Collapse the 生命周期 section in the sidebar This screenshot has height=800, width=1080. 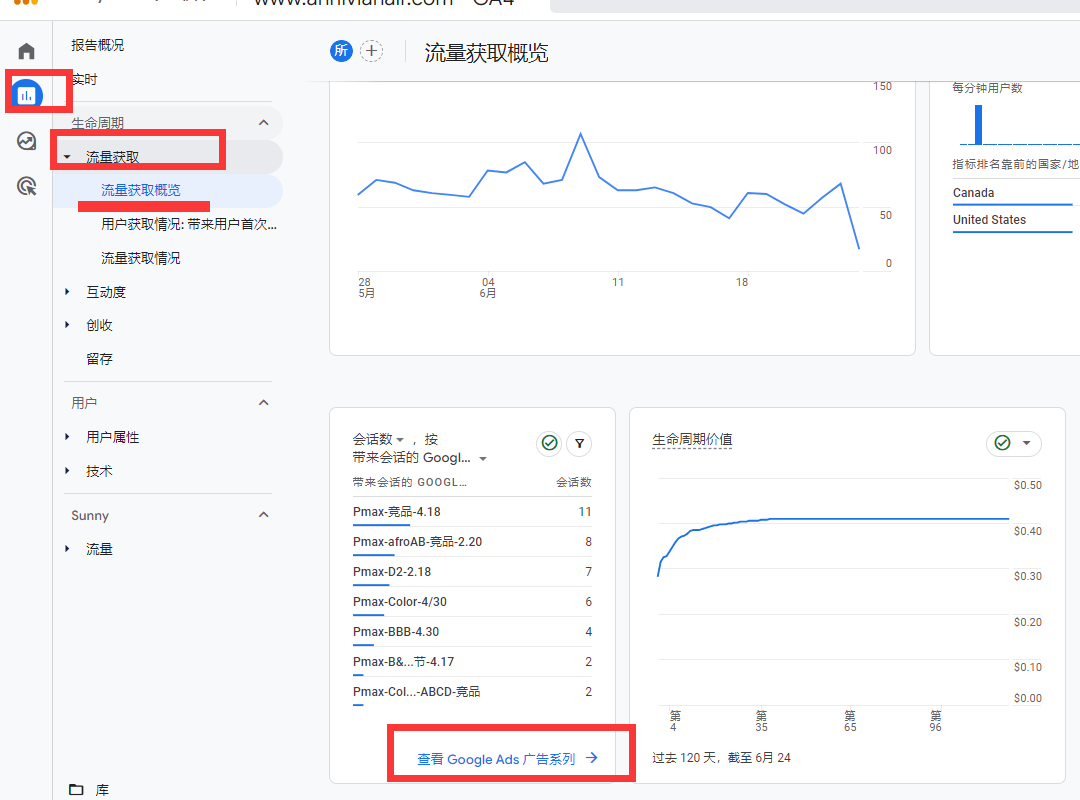pyautogui.click(x=263, y=122)
